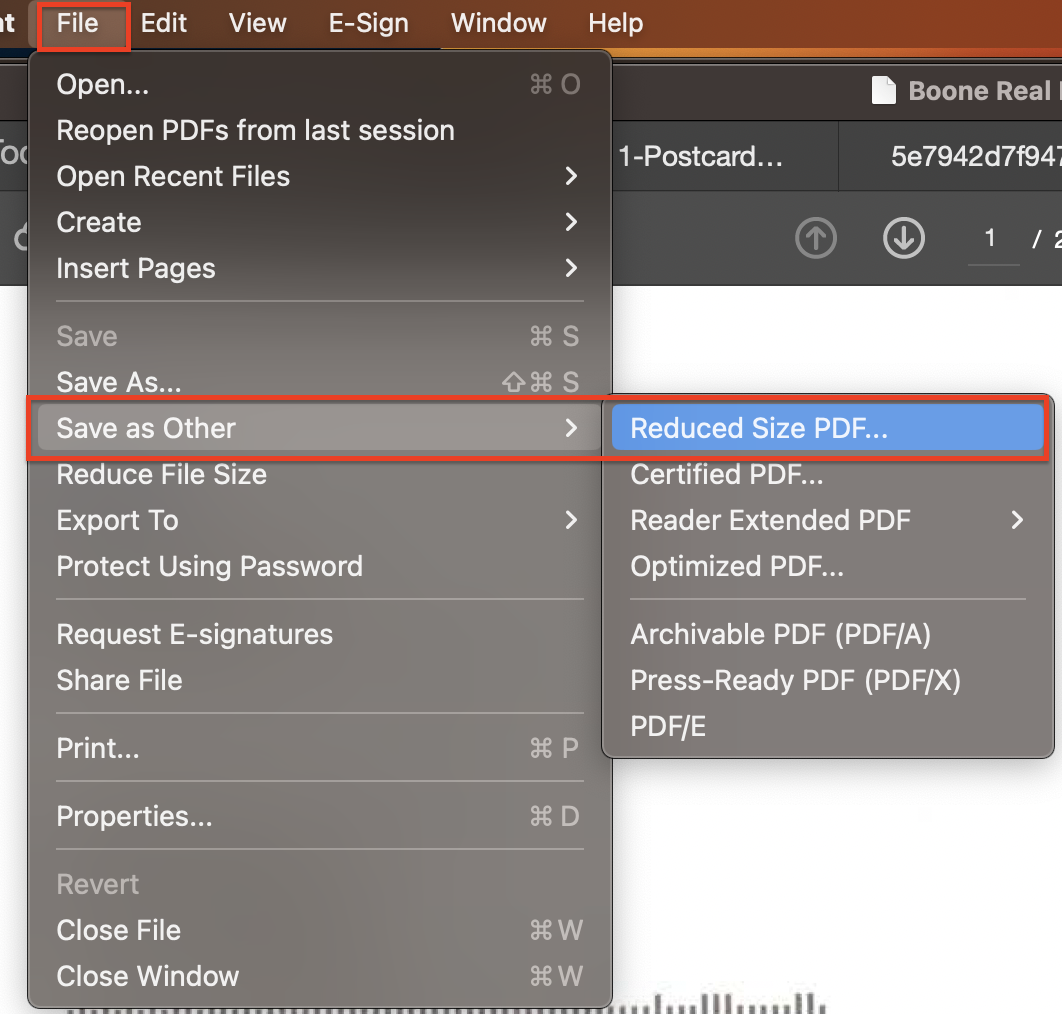Click the previous page up arrow icon
1062x1014 pixels.
(x=815, y=239)
